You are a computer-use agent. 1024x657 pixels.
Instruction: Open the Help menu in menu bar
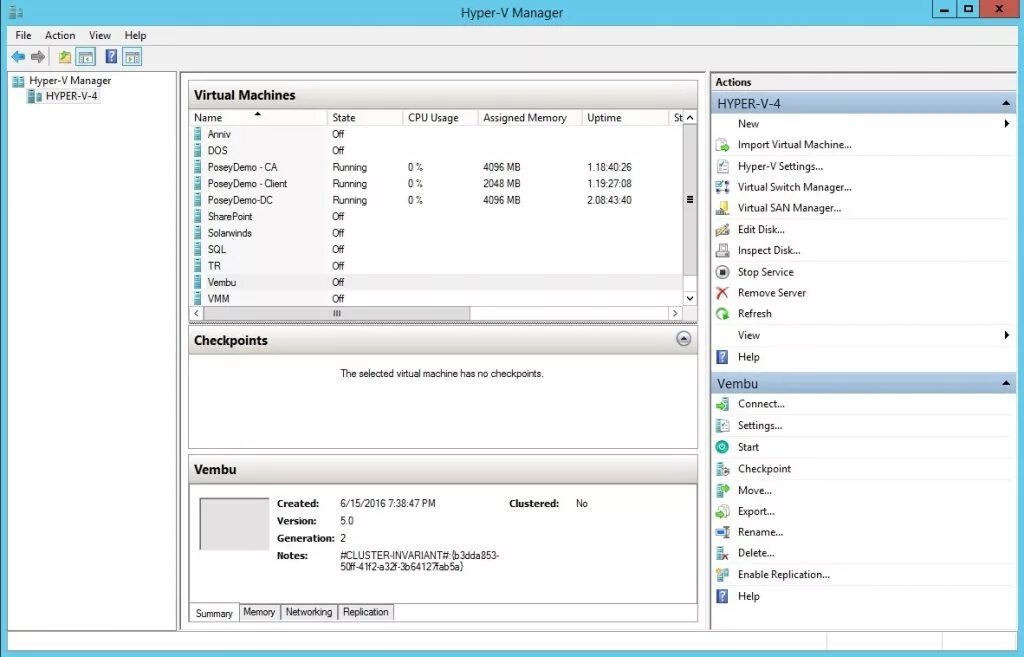click(x=135, y=35)
